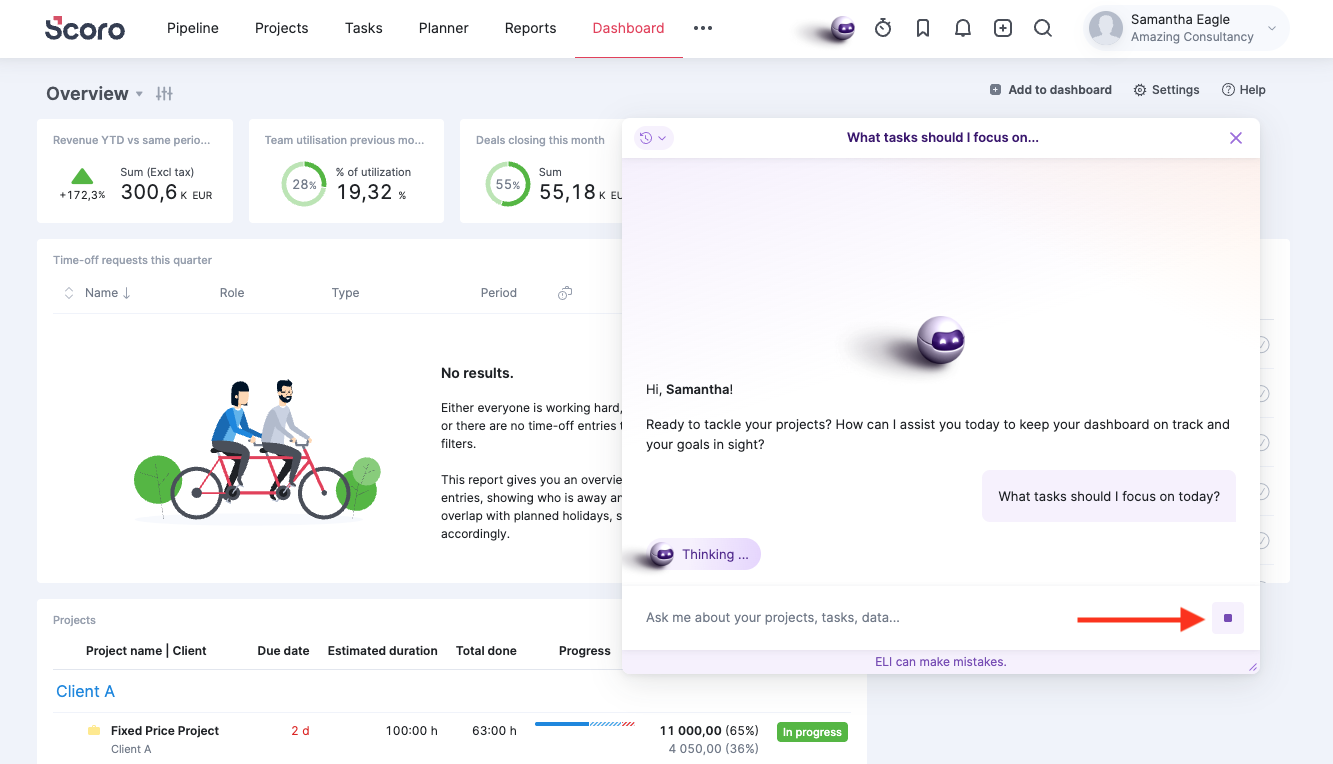Image resolution: width=1333 pixels, height=764 pixels.
Task: Stop the ELI response generation
Action: coord(1228,618)
